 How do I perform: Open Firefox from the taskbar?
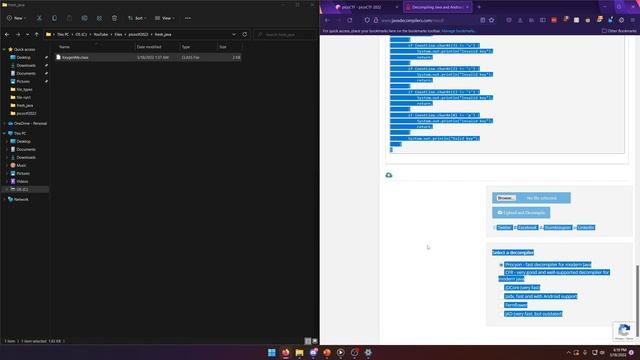285,352
